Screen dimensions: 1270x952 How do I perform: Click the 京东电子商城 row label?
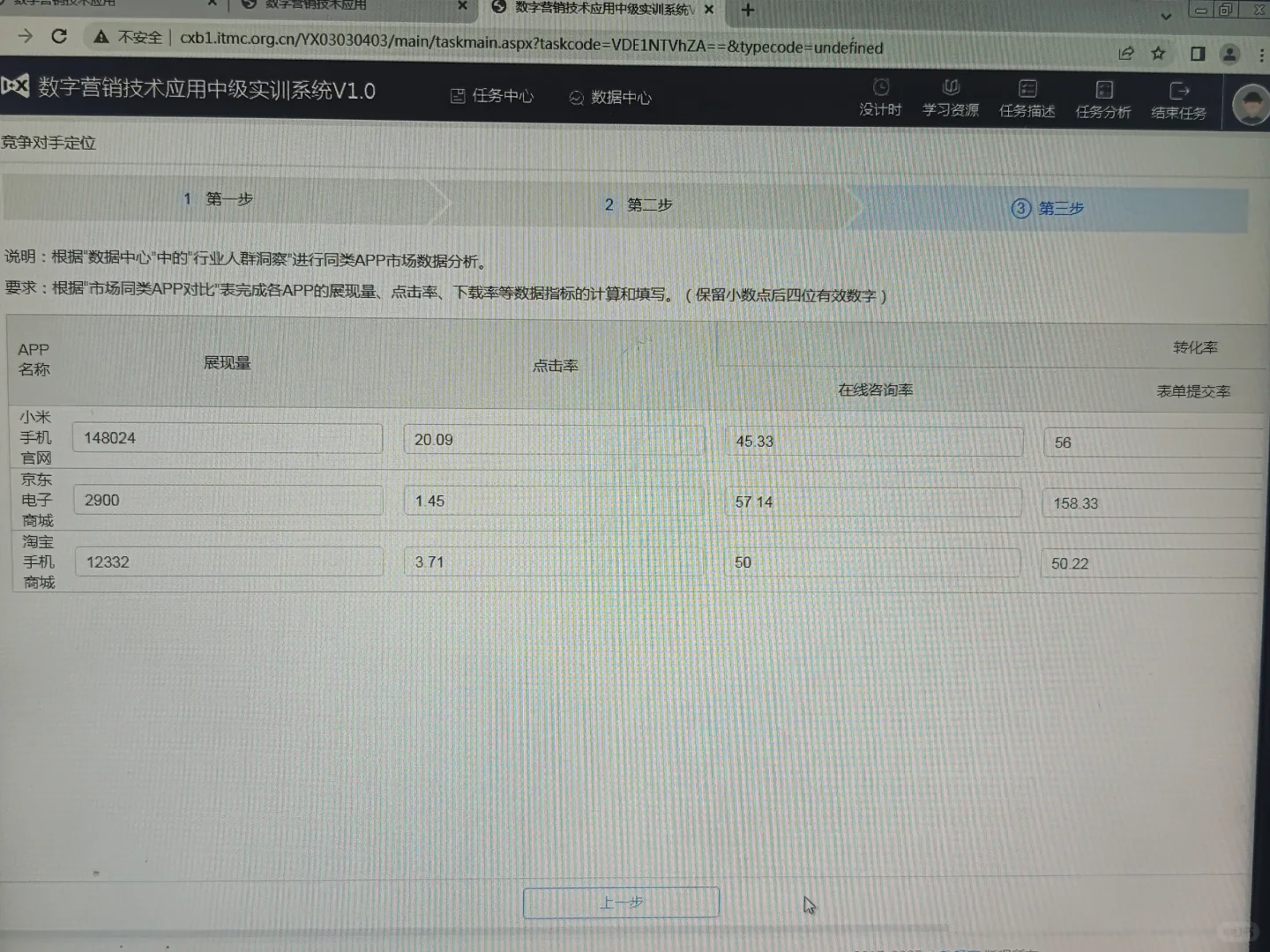[x=37, y=500]
